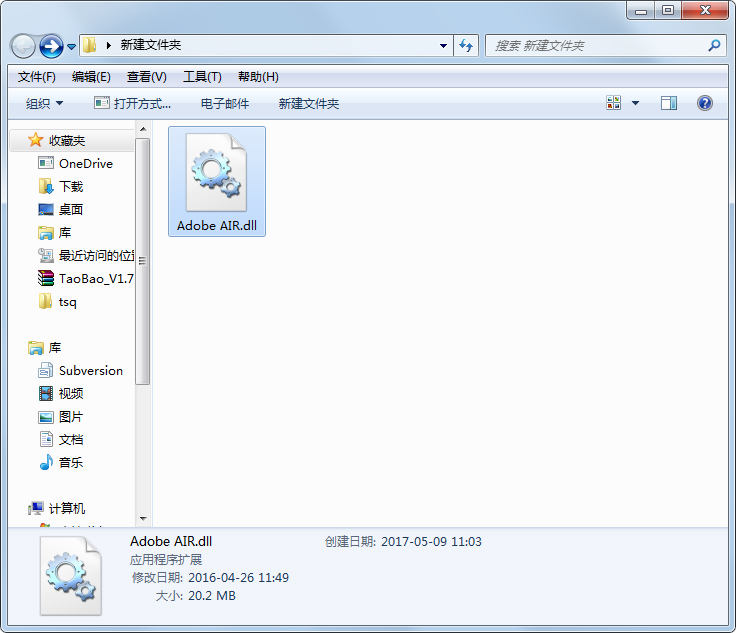Click the details pane Adobe AIR.dll thumbnail

point(71,576)
